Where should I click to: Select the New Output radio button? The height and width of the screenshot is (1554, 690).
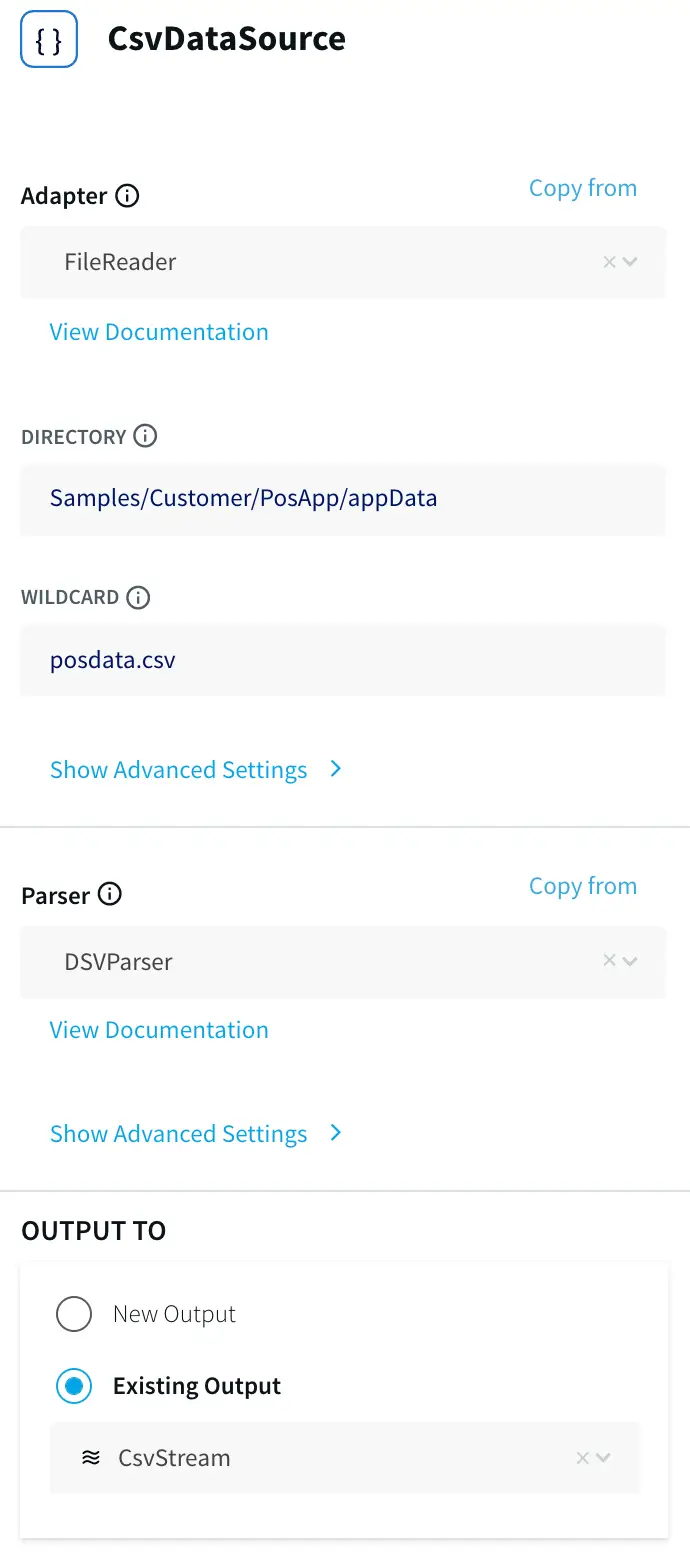point(74,1314)
